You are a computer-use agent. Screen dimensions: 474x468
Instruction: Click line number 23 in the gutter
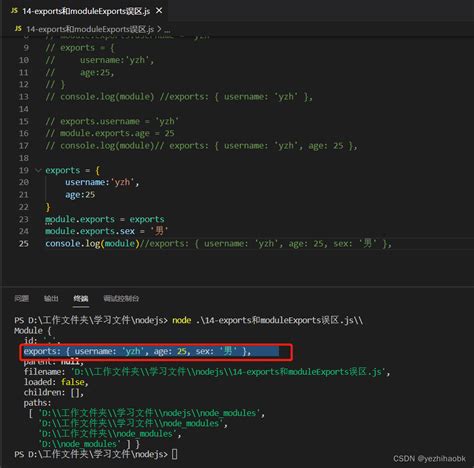[x=24, y=219]
